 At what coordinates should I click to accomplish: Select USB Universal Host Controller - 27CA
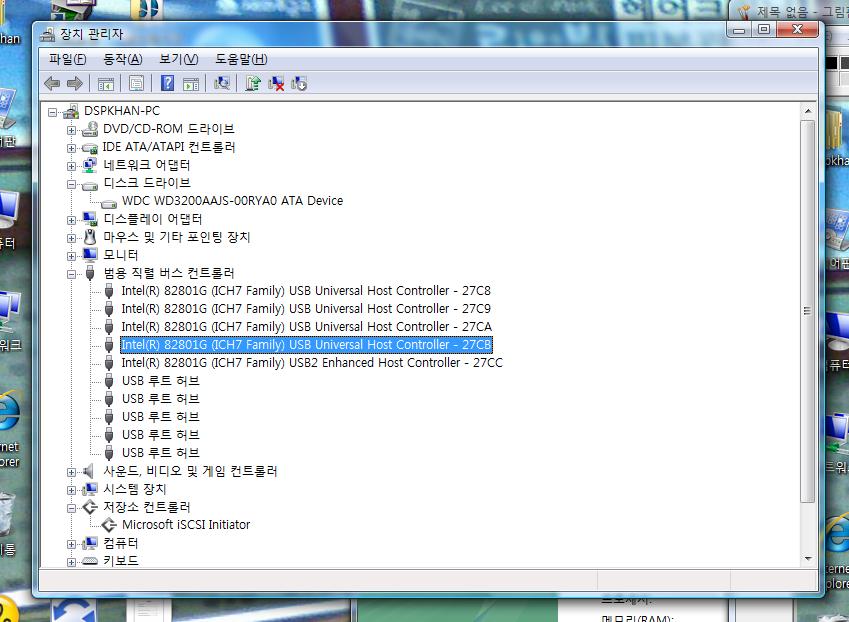pos(306,327)
